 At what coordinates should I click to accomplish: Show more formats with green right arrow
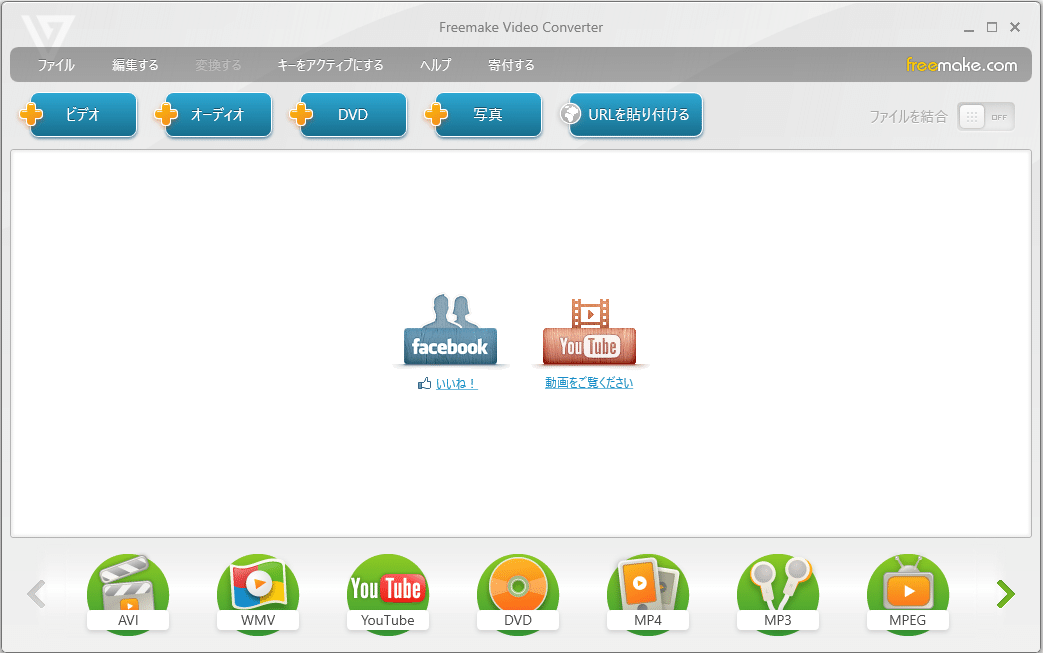(1006, 594)
